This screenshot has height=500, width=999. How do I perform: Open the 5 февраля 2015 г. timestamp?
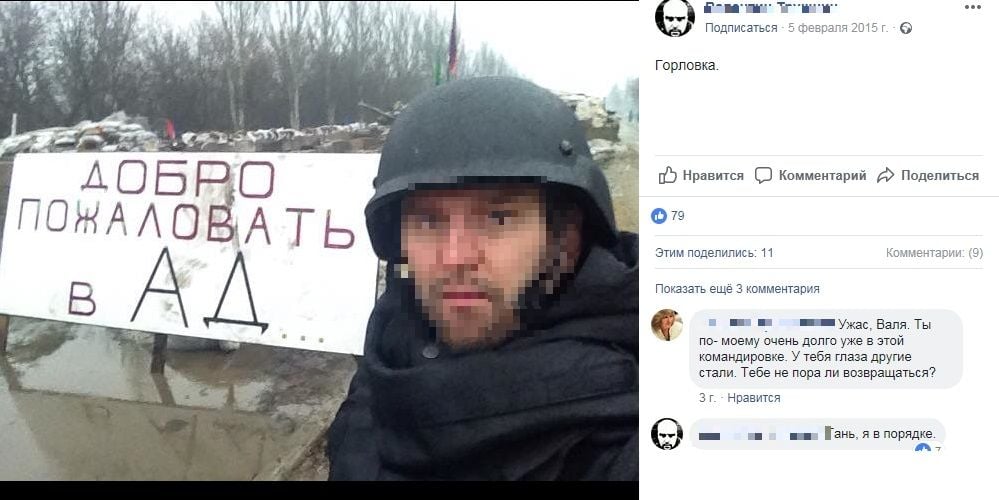click(838, 28)
